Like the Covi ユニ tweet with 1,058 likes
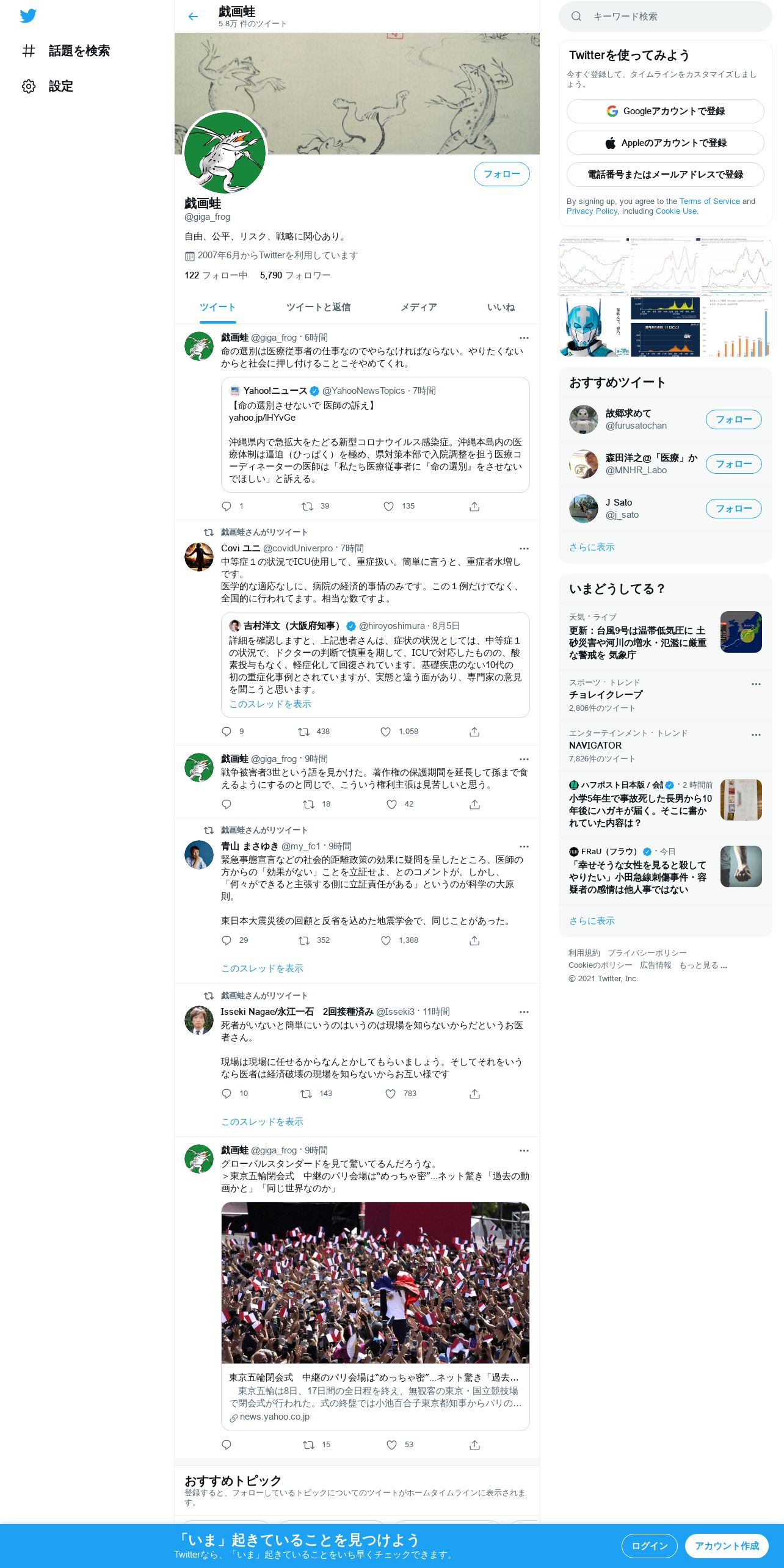This screenshot has height=1568, width=784. point(385,731)
